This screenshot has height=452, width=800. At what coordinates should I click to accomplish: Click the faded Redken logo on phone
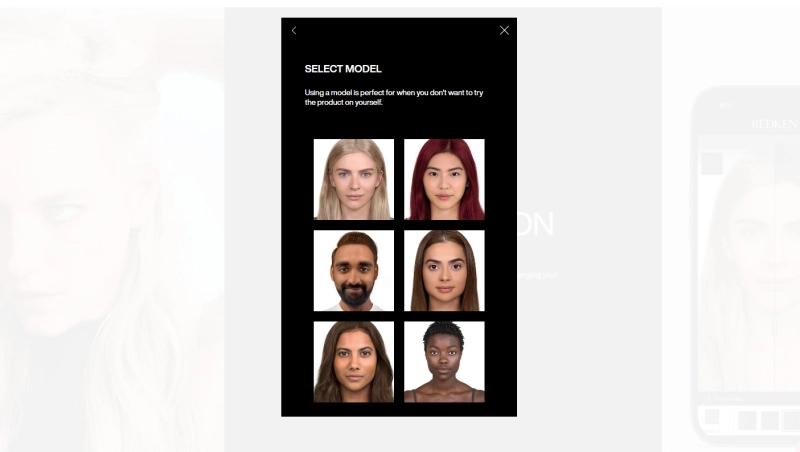(x=774, y=124)
